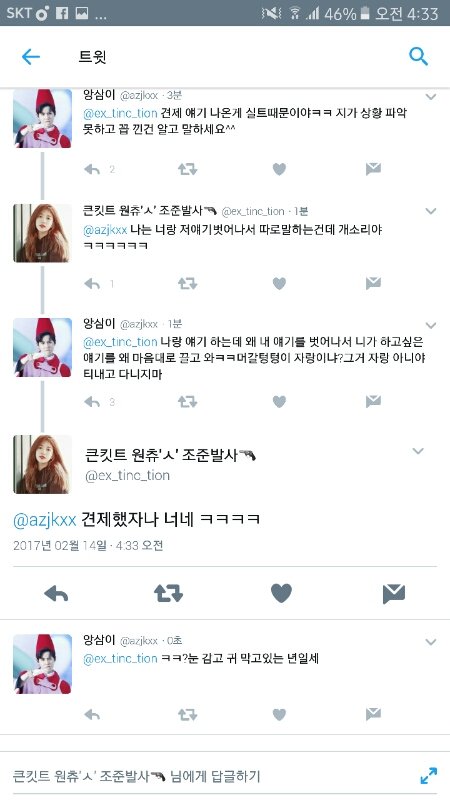The width and height of the screenshot is (450, 800).
Task: Open the chevron menu on last 앙삼이 reply
Action: pos(431,642)
